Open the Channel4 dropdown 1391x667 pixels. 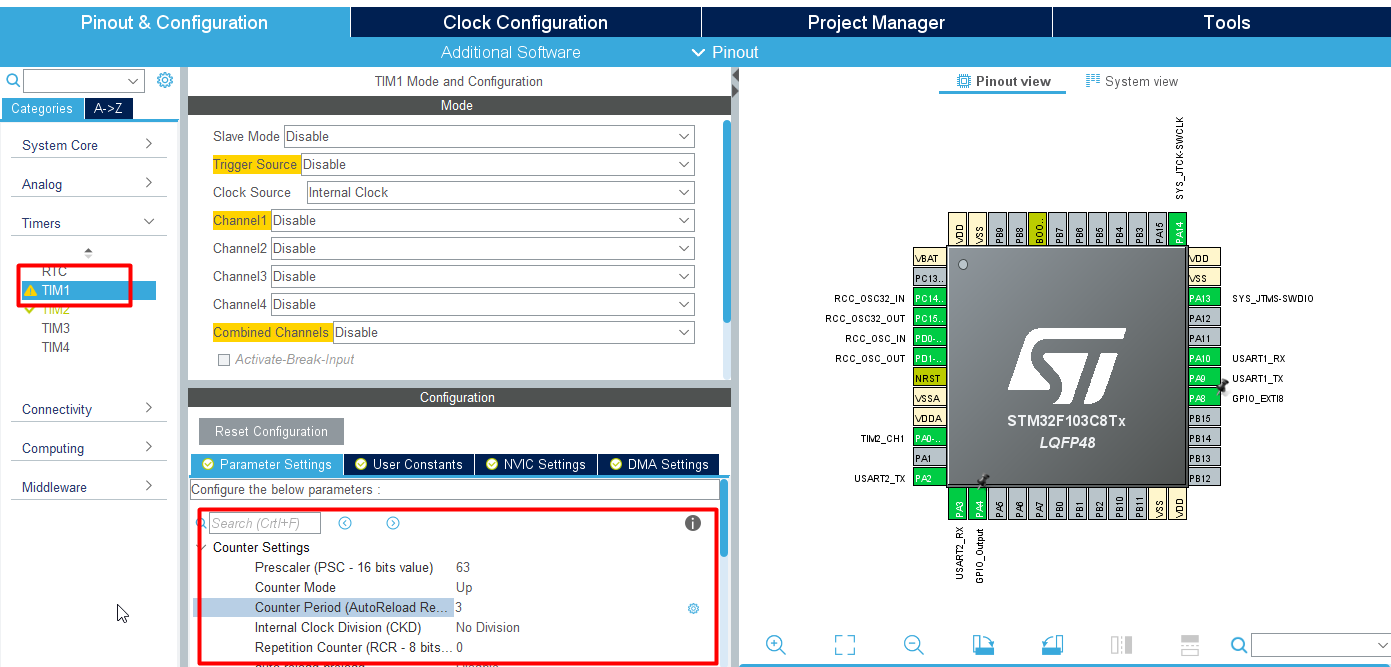482,305
